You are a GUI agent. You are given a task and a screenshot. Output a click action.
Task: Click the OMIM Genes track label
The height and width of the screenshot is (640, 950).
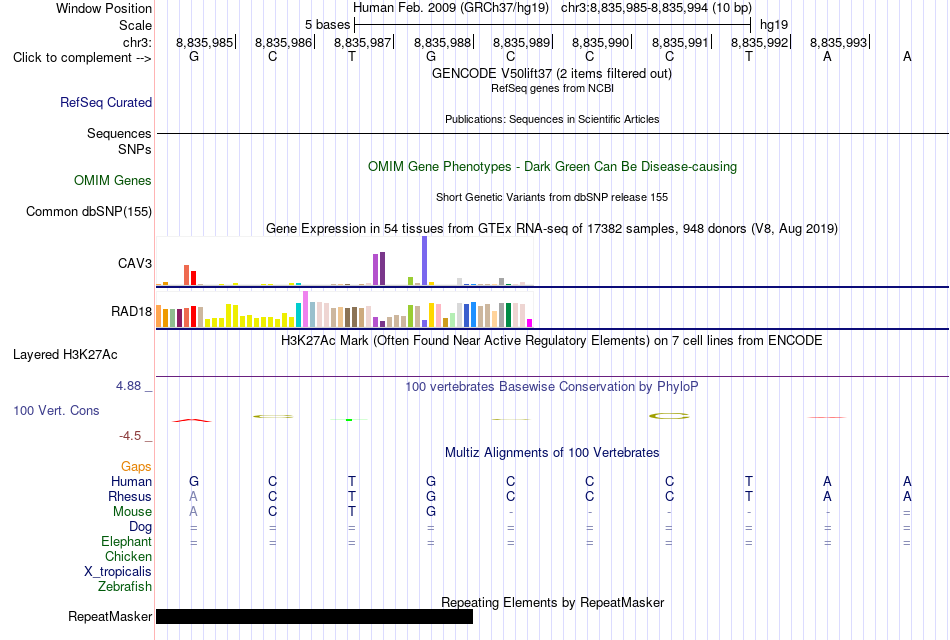click(x=112, y=181)
